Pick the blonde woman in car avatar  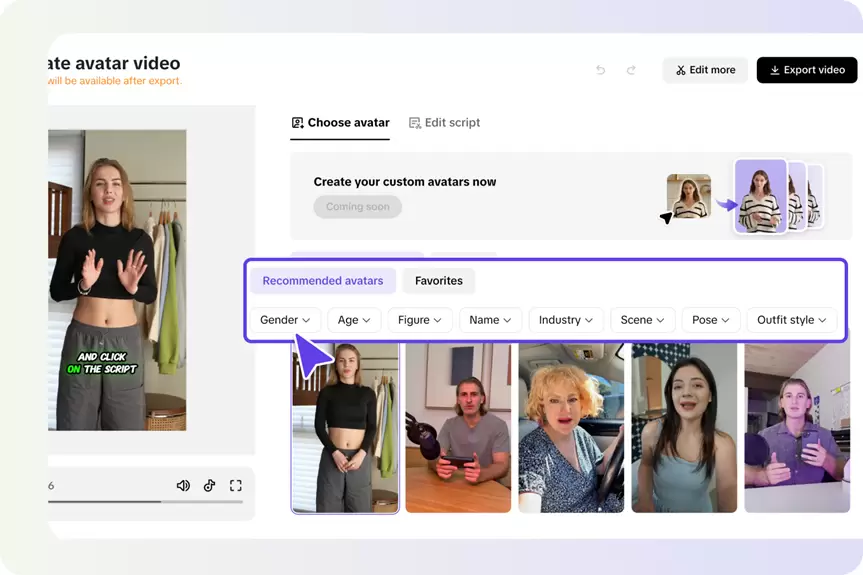(x=571, y=428)
